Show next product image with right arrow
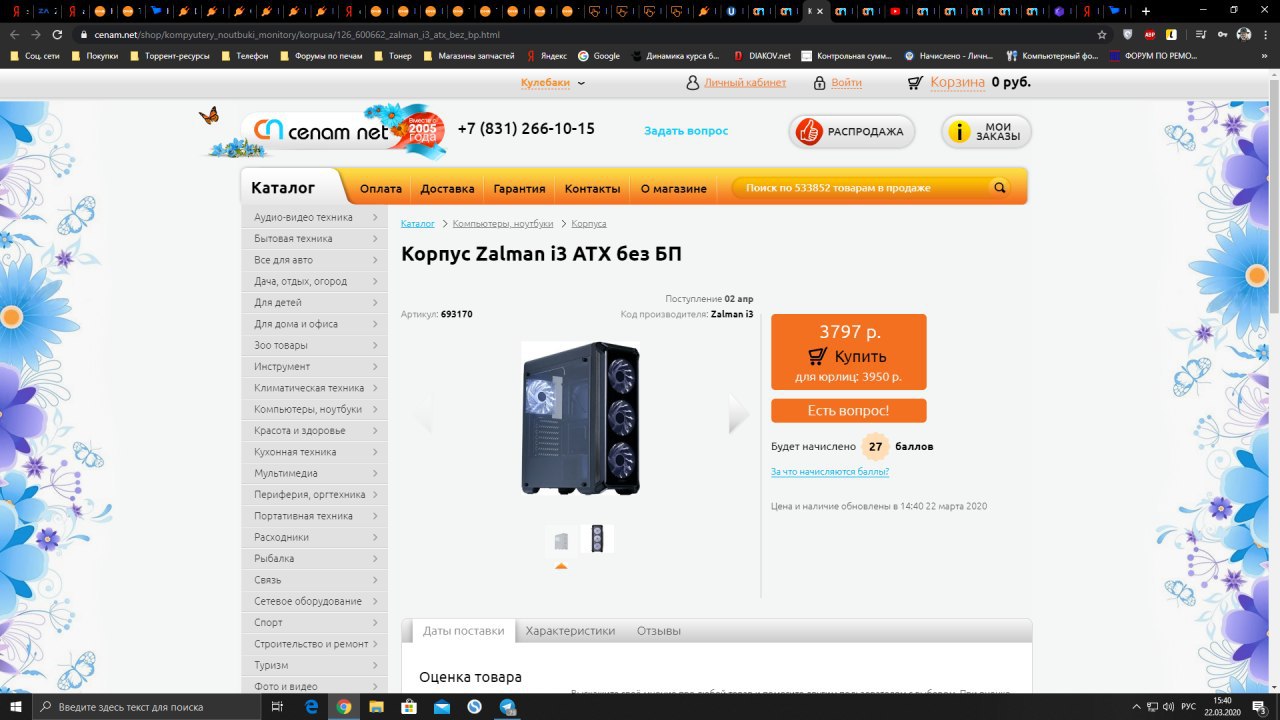 tap(738, 414)
